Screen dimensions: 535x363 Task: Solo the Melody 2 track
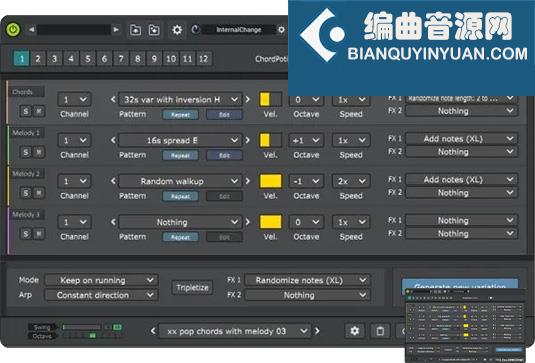click(26, 193)
